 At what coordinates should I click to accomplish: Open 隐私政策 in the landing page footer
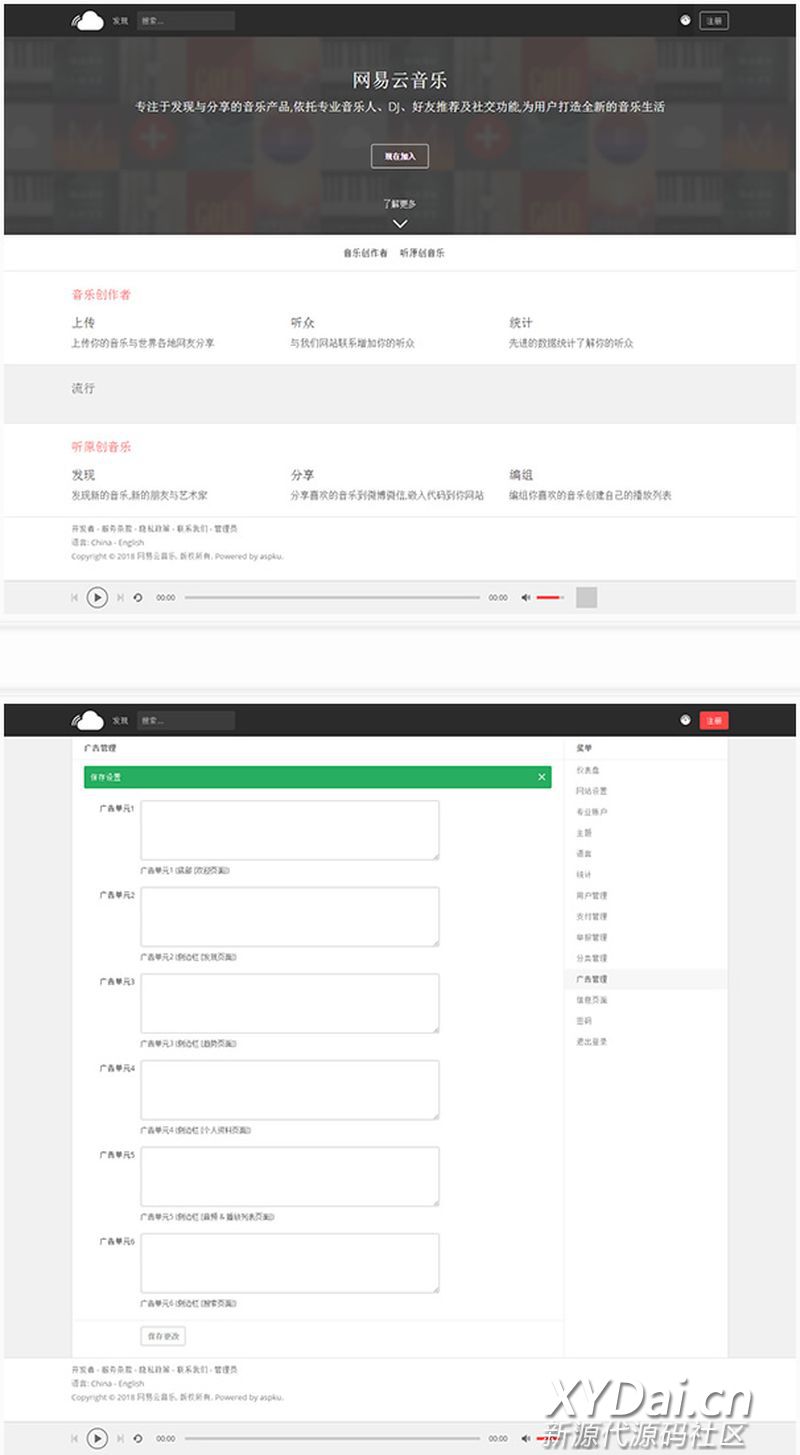pos(154,528)
